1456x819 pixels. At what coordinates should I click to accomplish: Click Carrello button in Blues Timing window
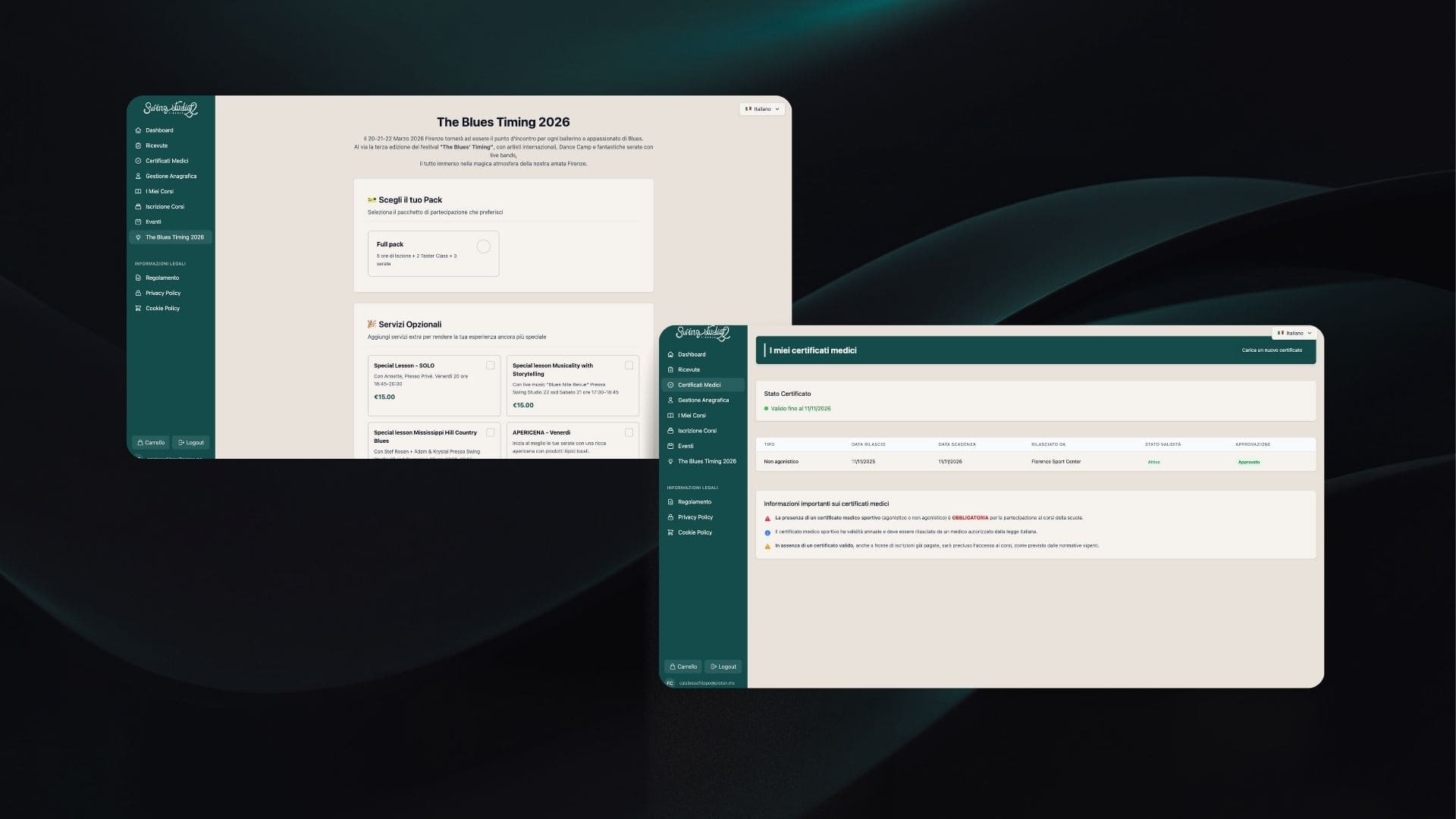click(151, 443)
